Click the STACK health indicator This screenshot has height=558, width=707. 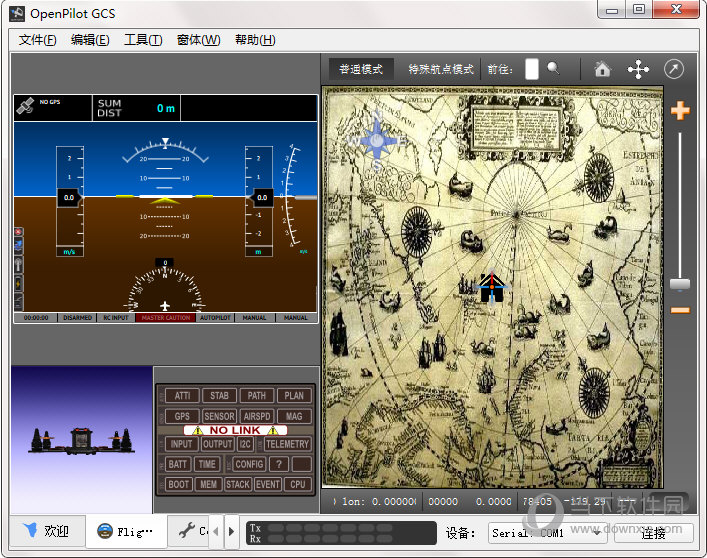click(238, 485)
